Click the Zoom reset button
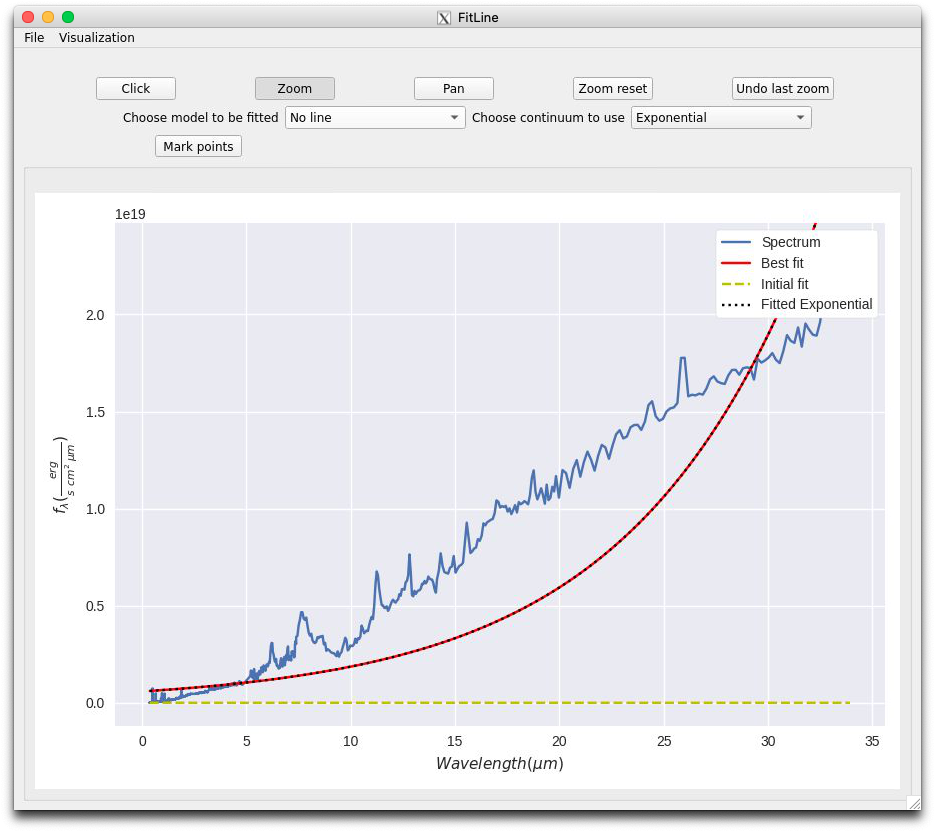 point(612,88)
